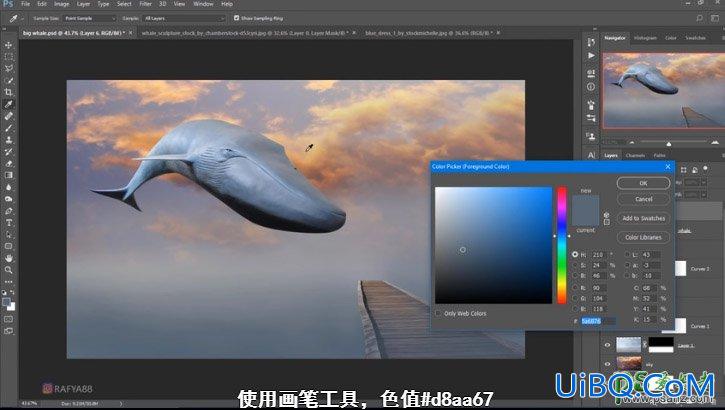
Task: Select the Gradient tool
Action: [8, 175]
